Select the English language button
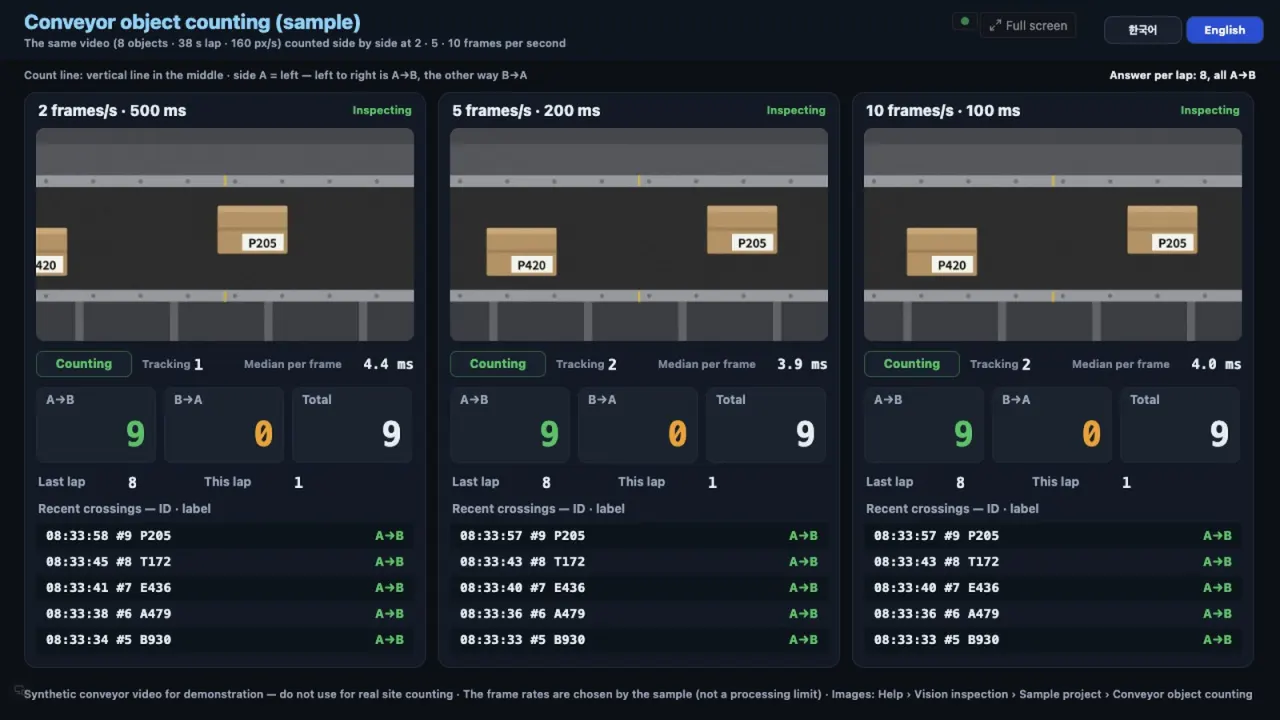 (1224, 30)
